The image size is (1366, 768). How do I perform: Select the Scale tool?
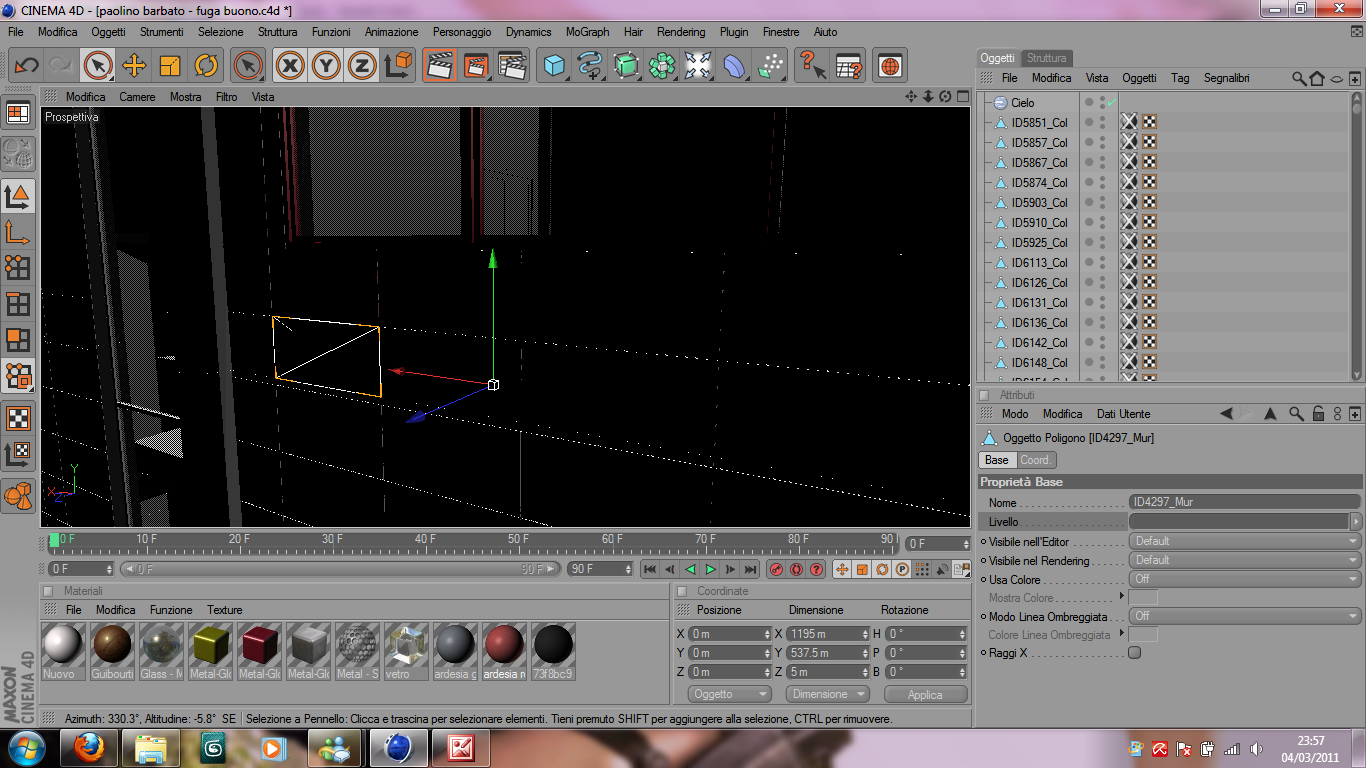point(170,66)
